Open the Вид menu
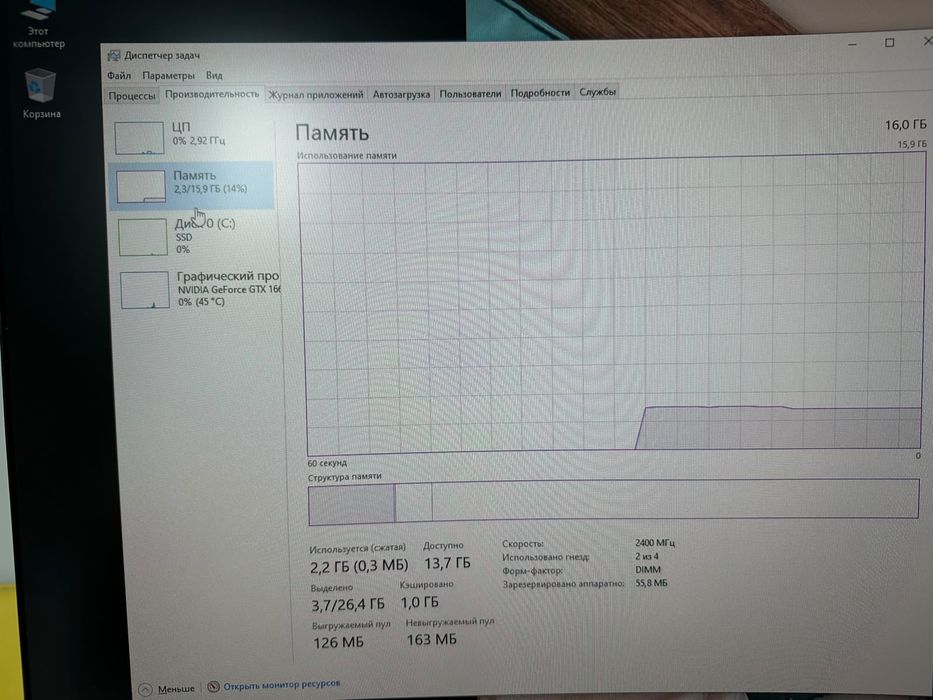Image resolution: width=933 pixels, height=700 pixels. point(214,76)
